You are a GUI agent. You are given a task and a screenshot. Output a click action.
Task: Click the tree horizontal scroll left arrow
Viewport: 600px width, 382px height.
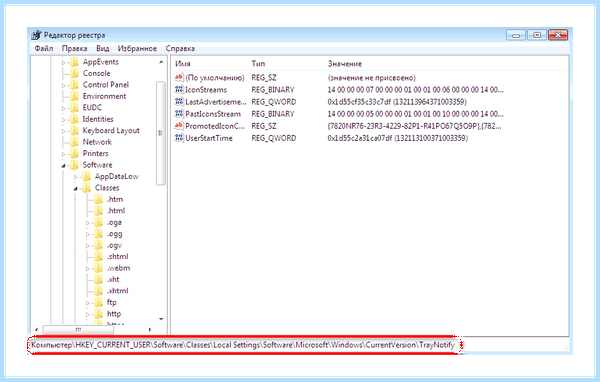tap(37, 330)
